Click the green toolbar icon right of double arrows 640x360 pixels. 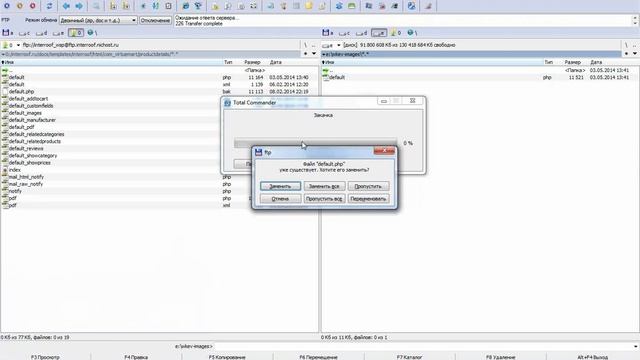351,6
